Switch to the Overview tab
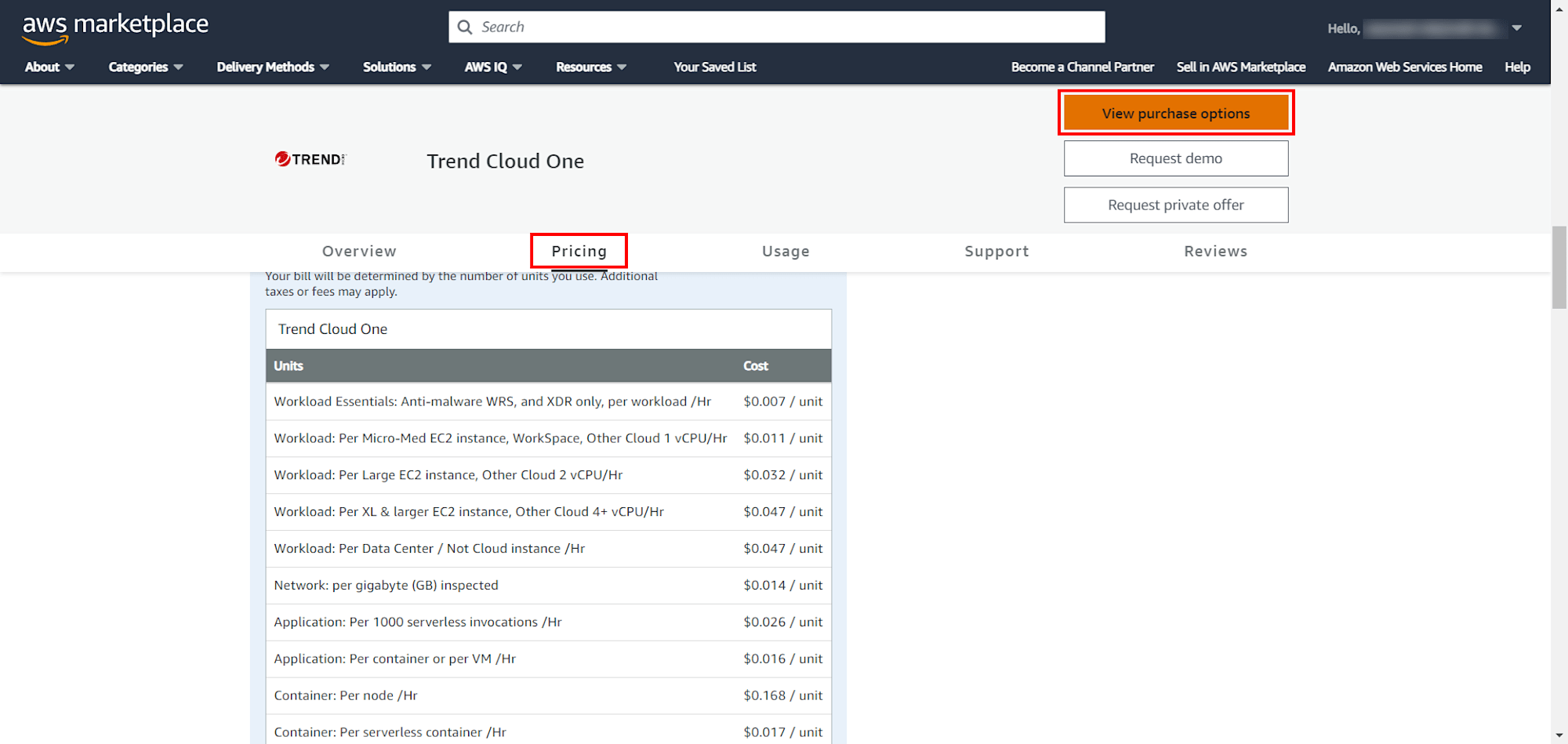Viewport: 1568px width, 744px height. point(359,252)
